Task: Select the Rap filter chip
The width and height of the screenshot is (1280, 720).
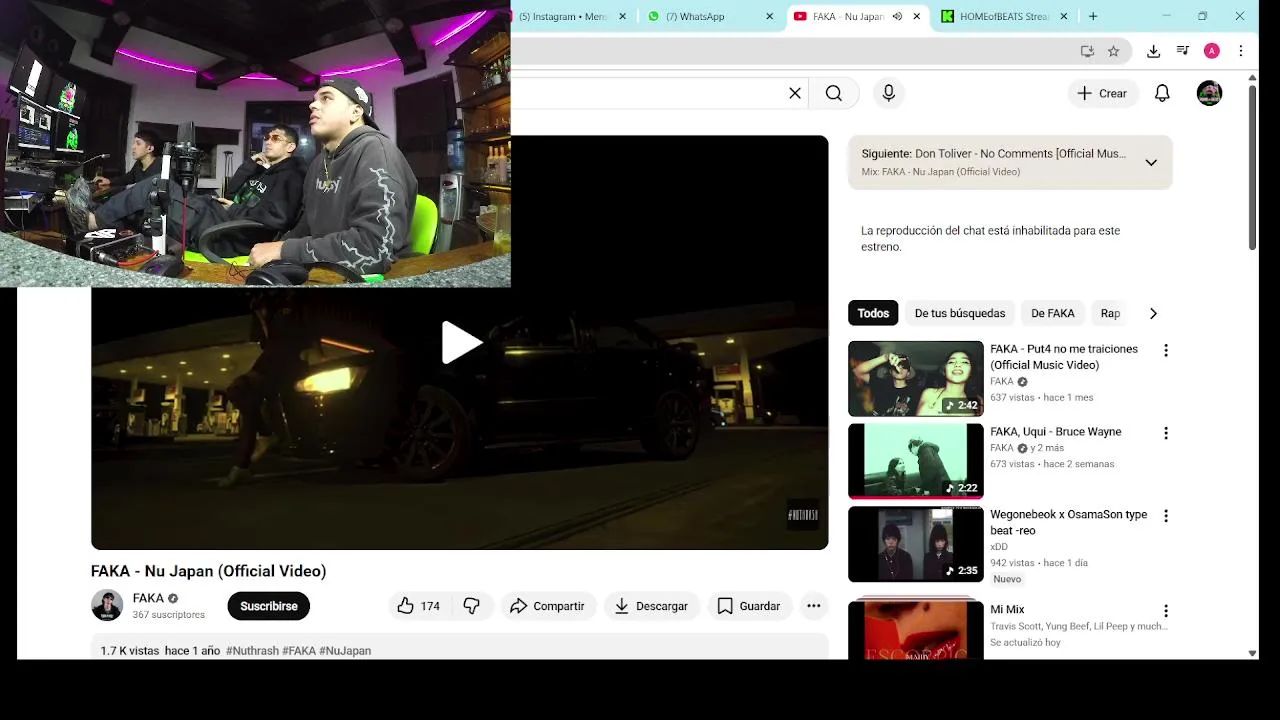Action: coord(1110,313)
